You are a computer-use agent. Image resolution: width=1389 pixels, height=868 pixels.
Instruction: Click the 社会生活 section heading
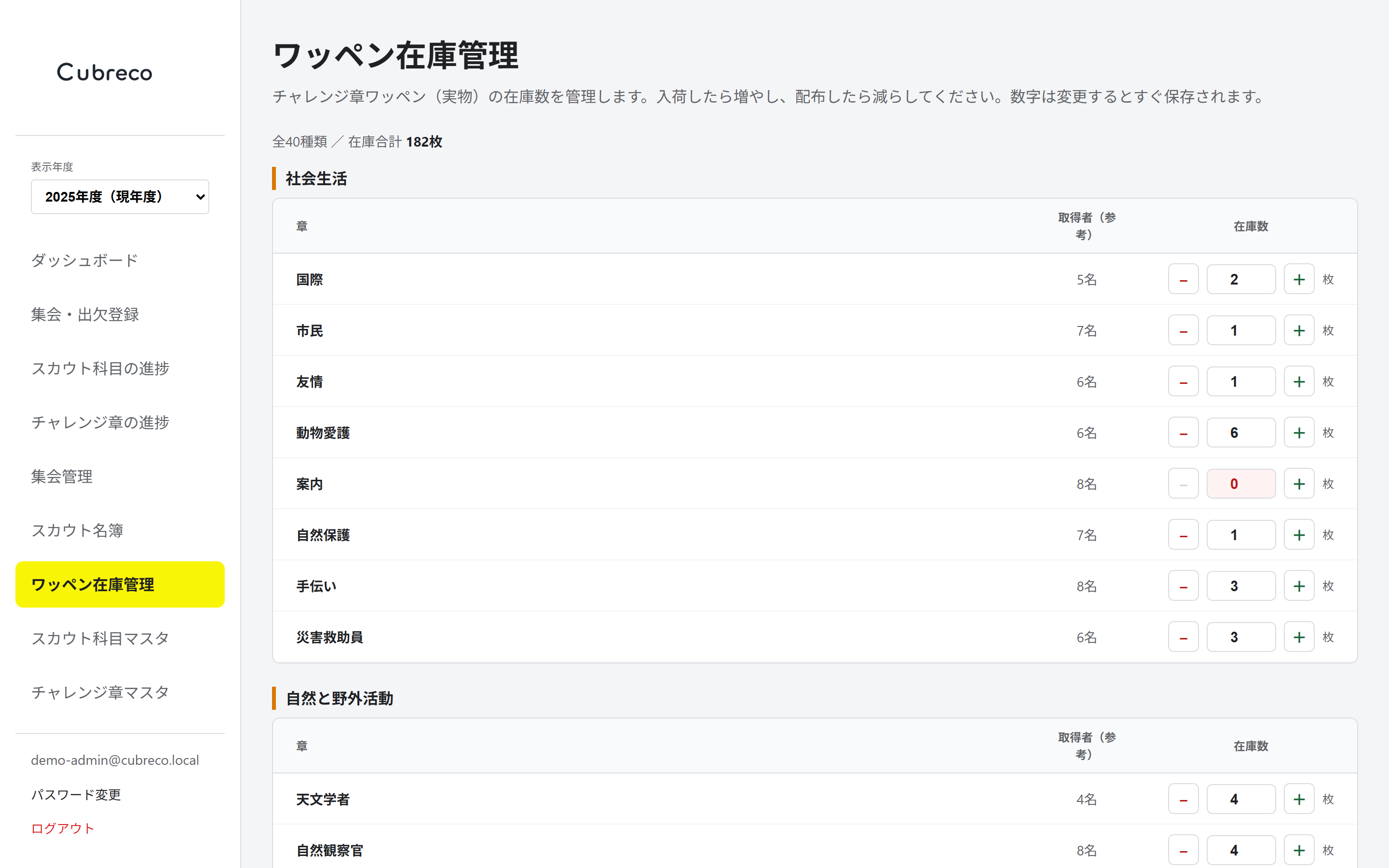click(x=316, y=178)
